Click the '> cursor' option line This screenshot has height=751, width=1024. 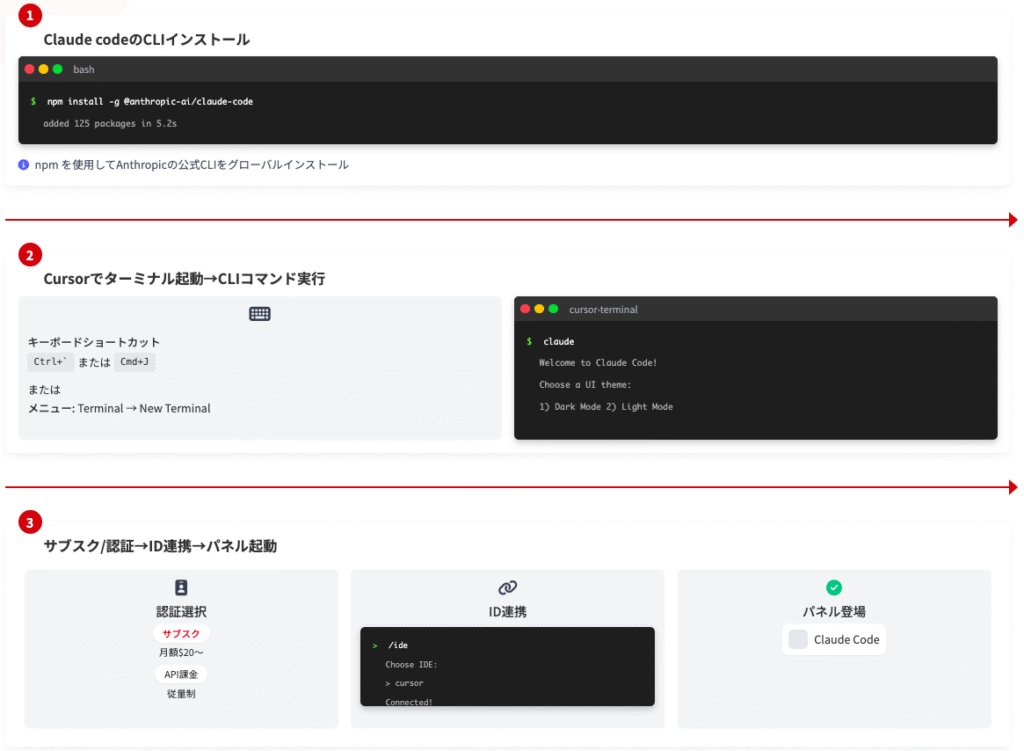click(x=404, y=683)
